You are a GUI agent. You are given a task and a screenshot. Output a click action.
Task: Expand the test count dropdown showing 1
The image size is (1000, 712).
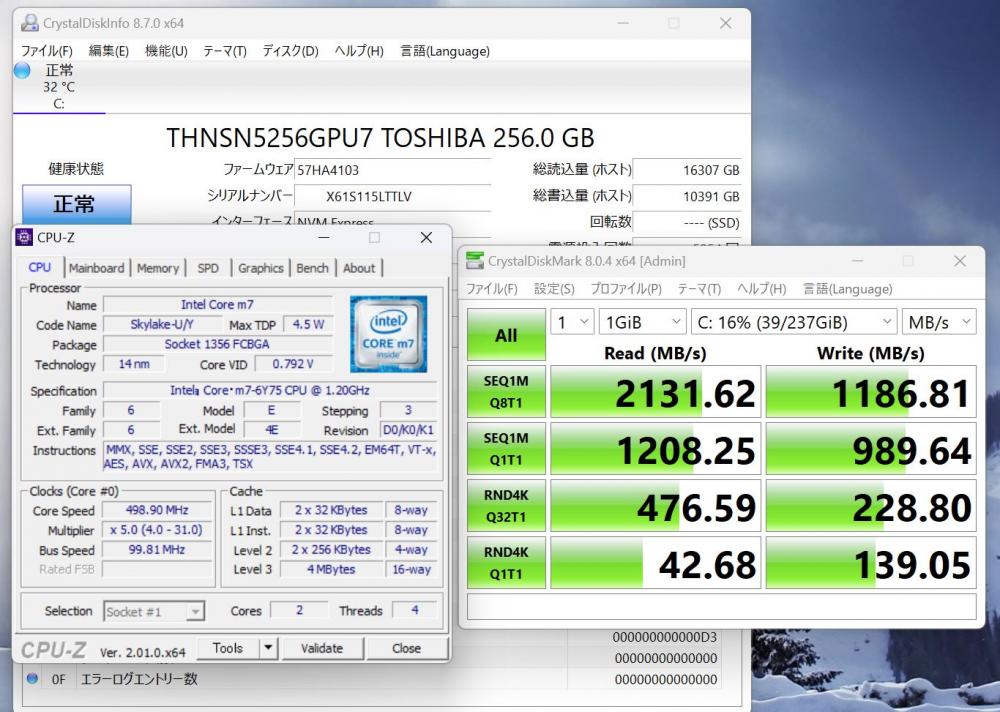572,322
